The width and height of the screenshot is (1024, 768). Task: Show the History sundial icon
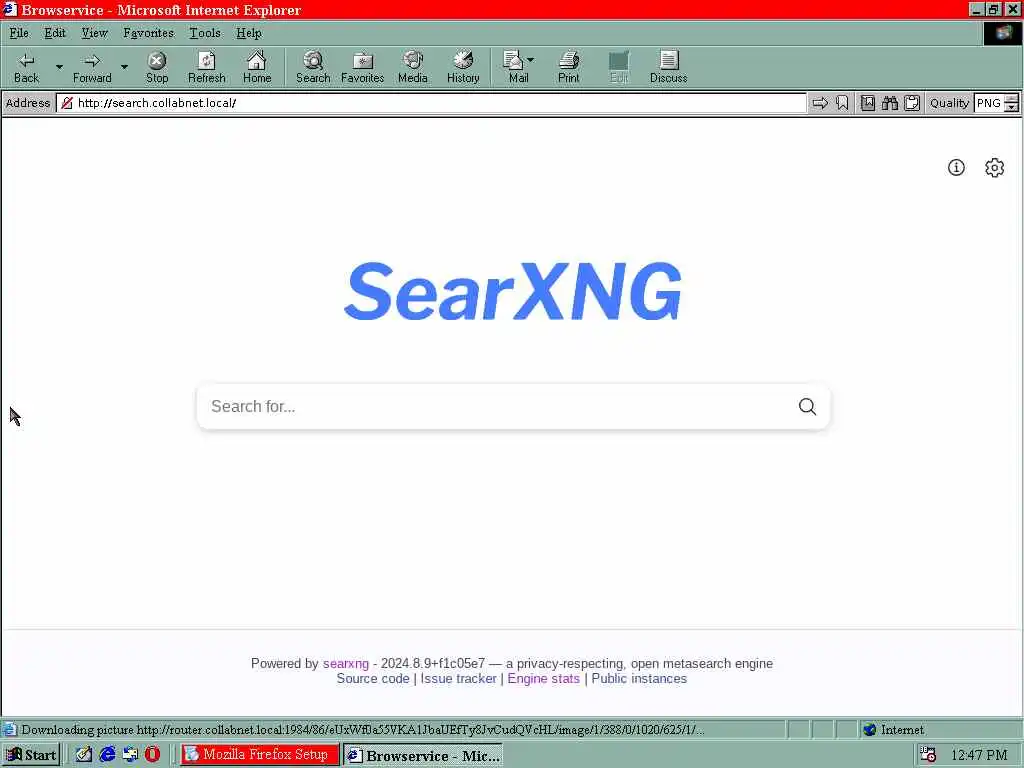(x=463, y=67)
